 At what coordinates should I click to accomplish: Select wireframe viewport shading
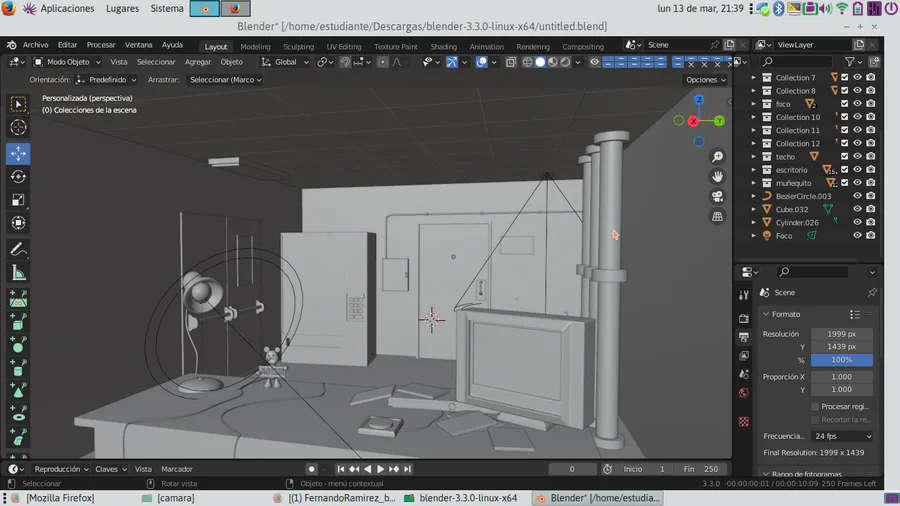coord(527,62)
